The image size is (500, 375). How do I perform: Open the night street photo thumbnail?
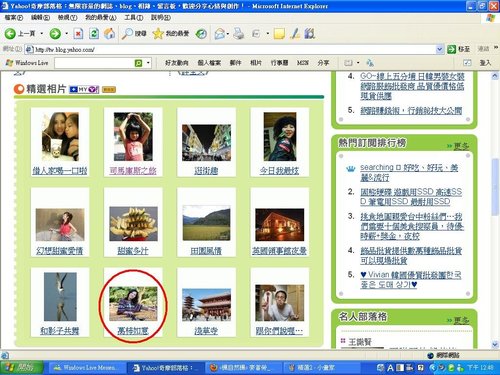pos(206,143)
